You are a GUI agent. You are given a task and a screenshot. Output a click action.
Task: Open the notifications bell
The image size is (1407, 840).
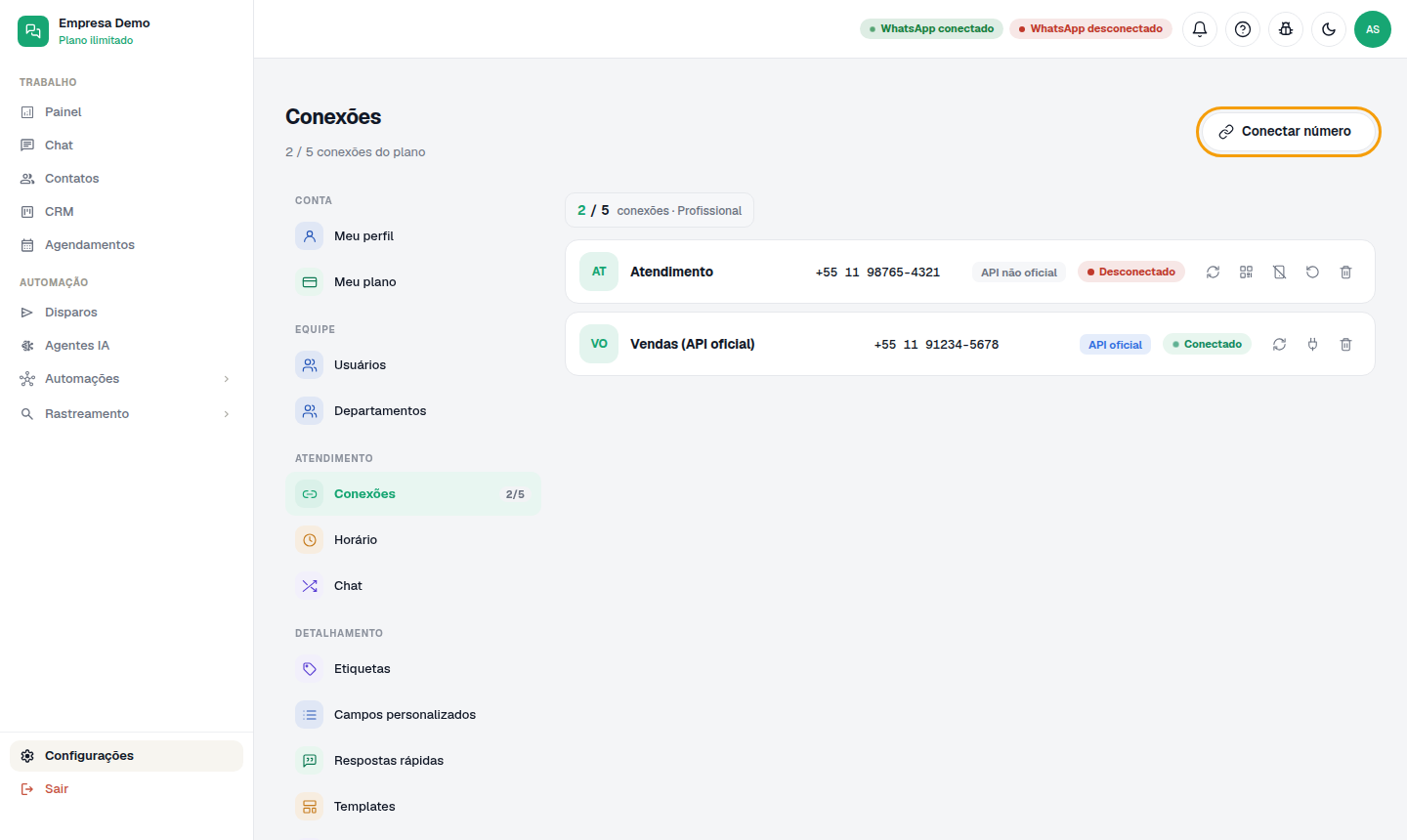coord(1200,29)
